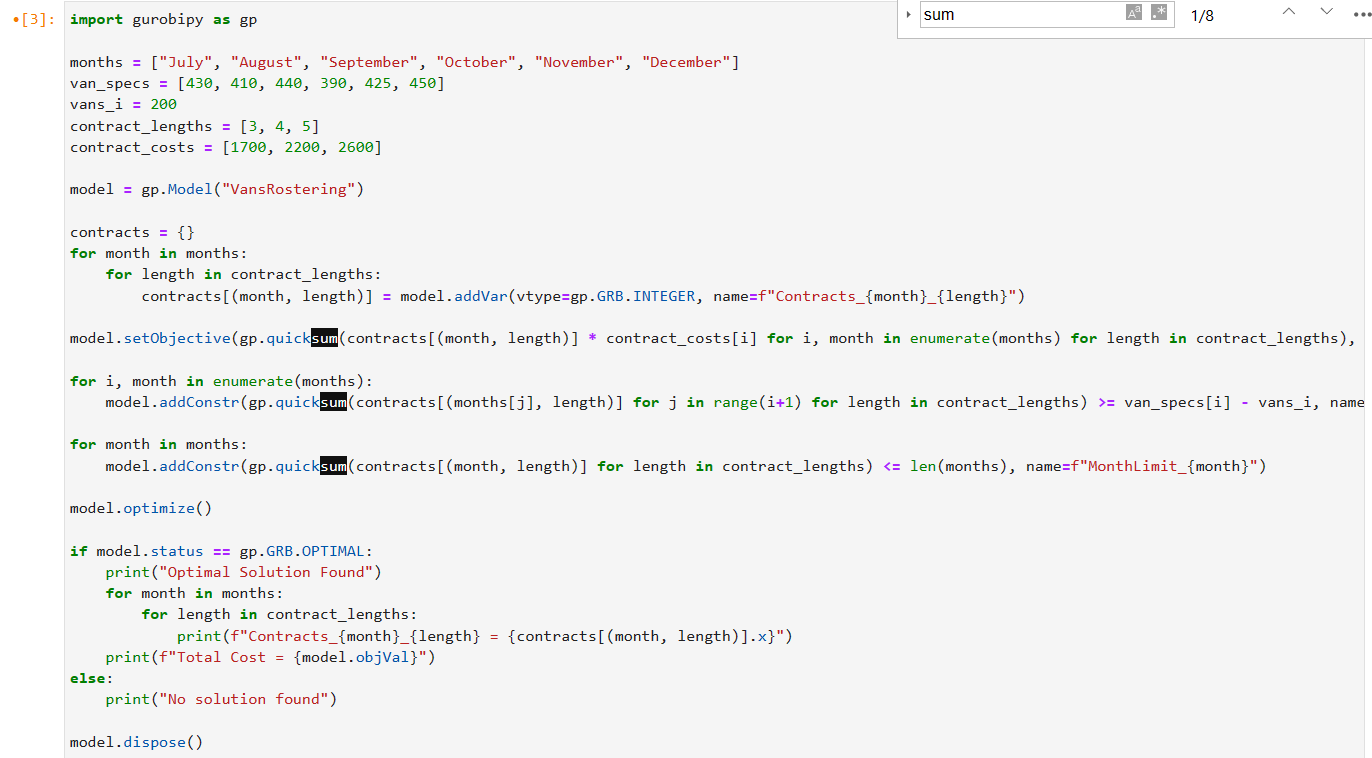The height and width of the screenshot is (758, 1372).
Task: Place cursor on the model.optimize() call
Action: tap(140, 507)
